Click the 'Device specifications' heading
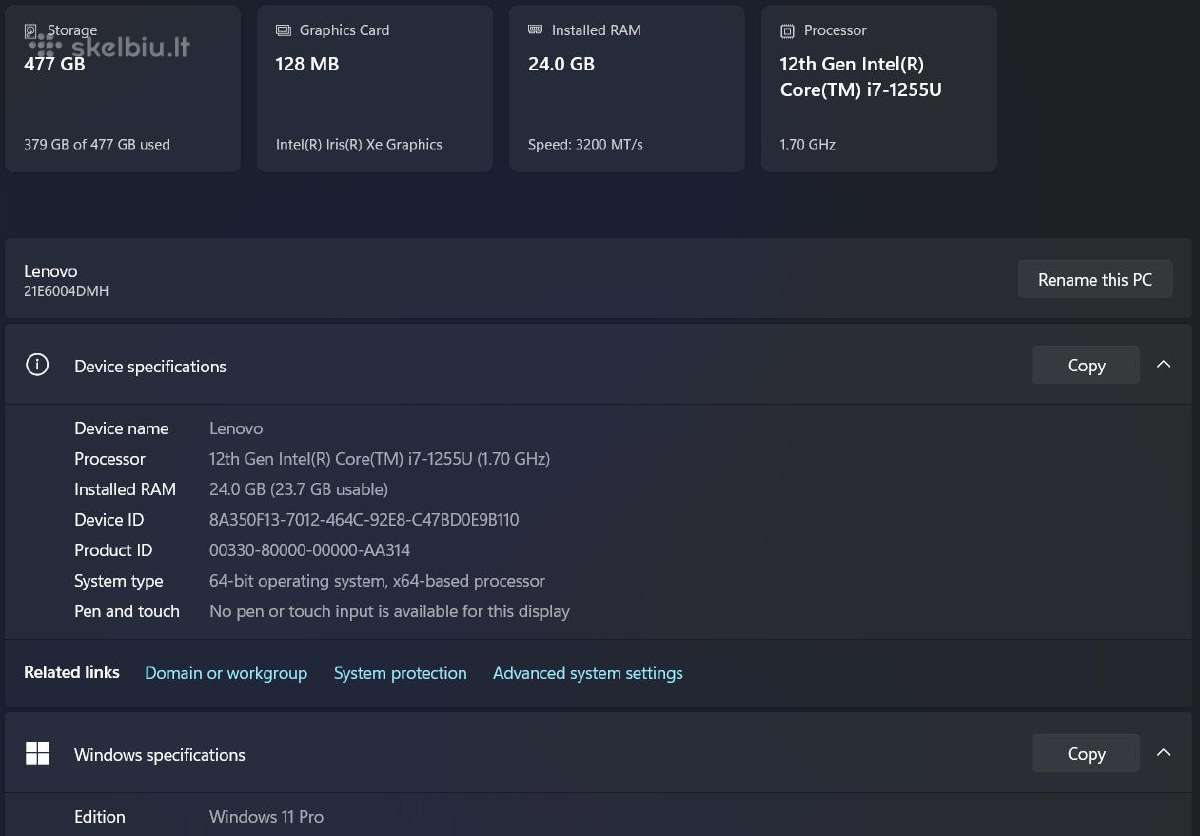The height and width of the screenshot is (836, 1200). pos(150,366)
